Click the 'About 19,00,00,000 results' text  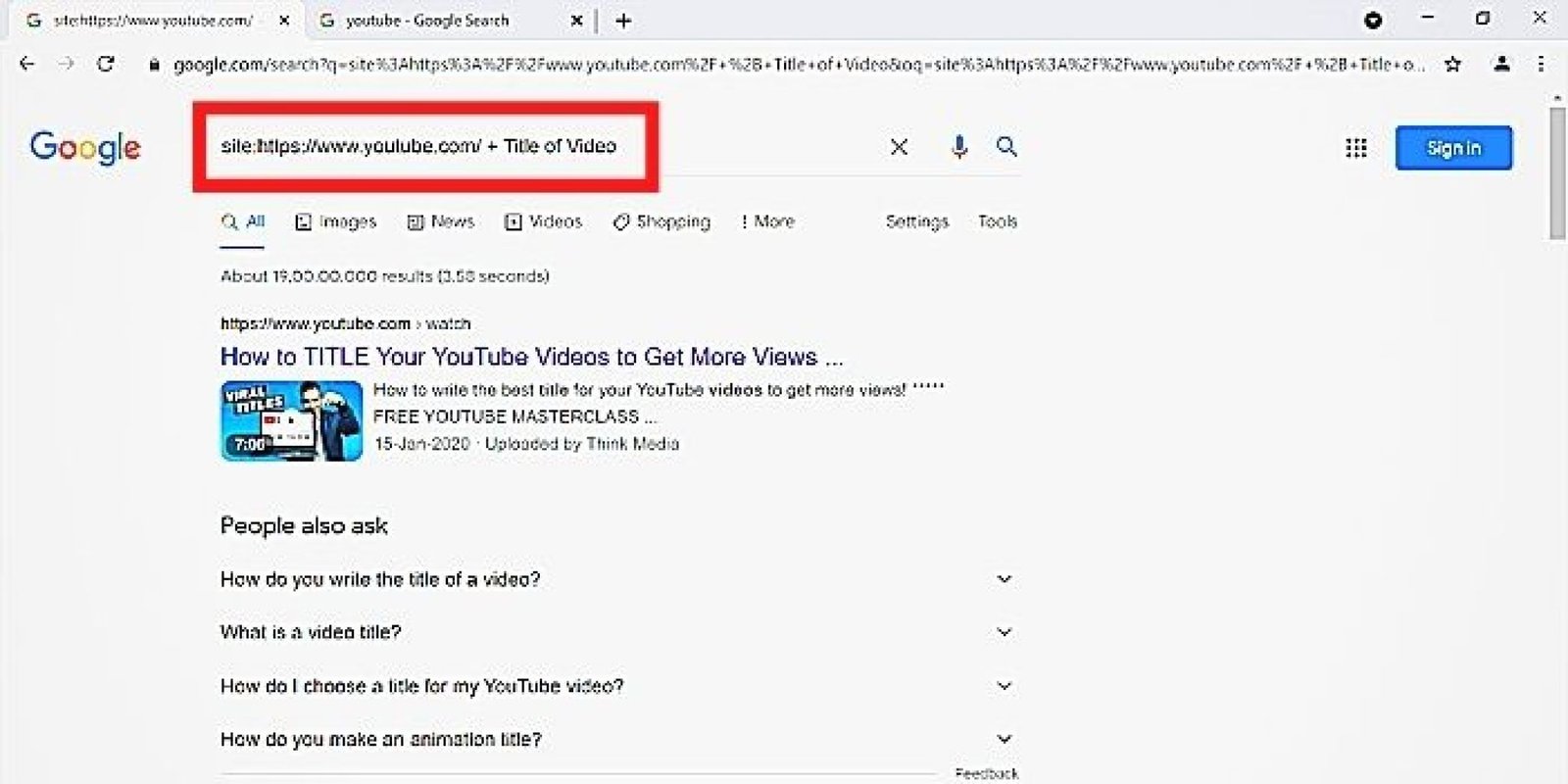[384, 276]
